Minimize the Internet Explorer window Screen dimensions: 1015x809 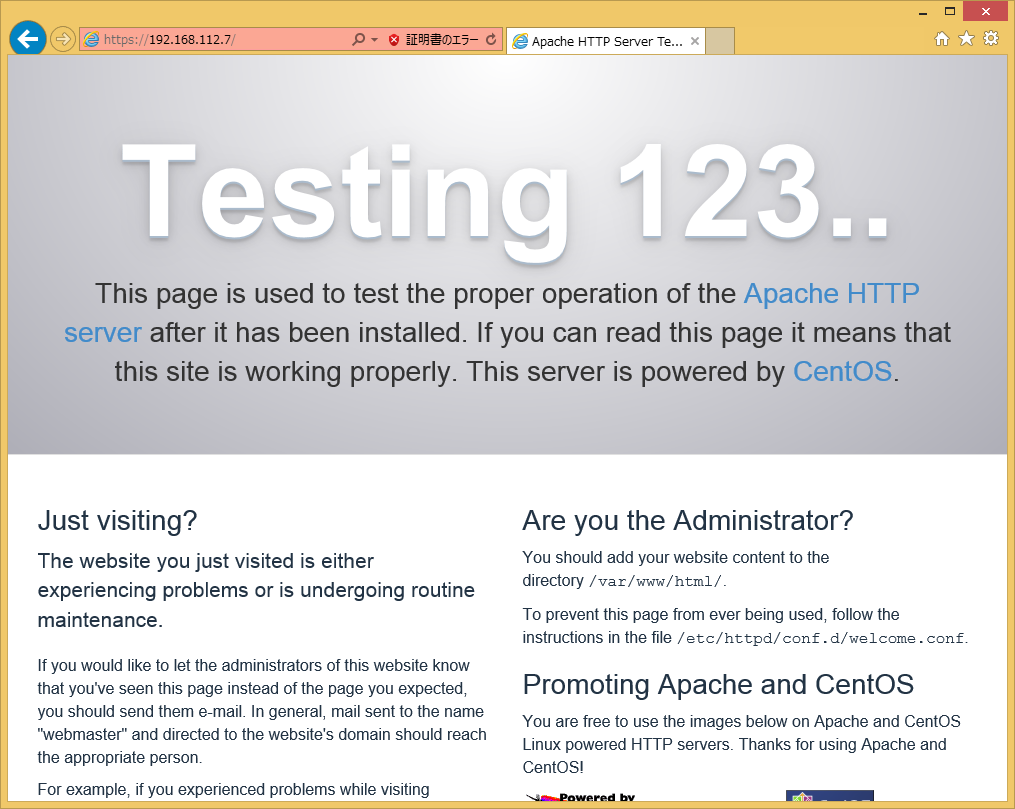pyautogui.click(x=922, y=12)
